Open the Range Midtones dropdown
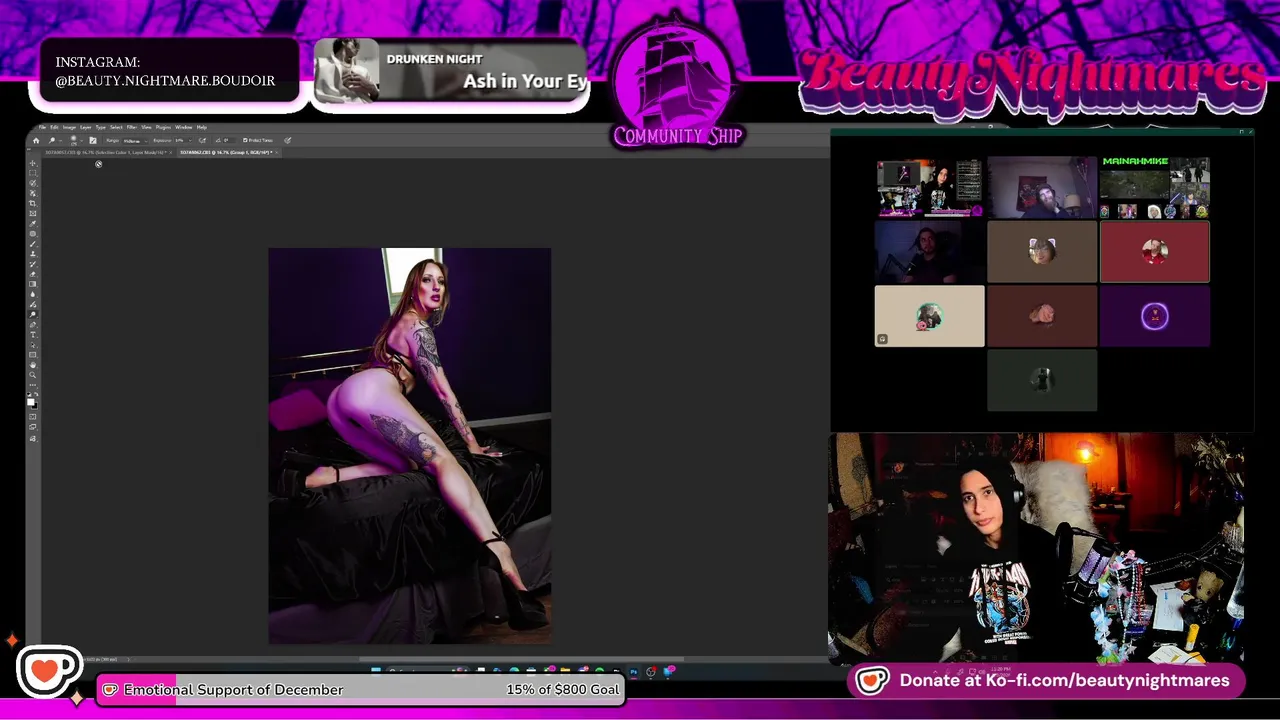 [x=134, y=141]
